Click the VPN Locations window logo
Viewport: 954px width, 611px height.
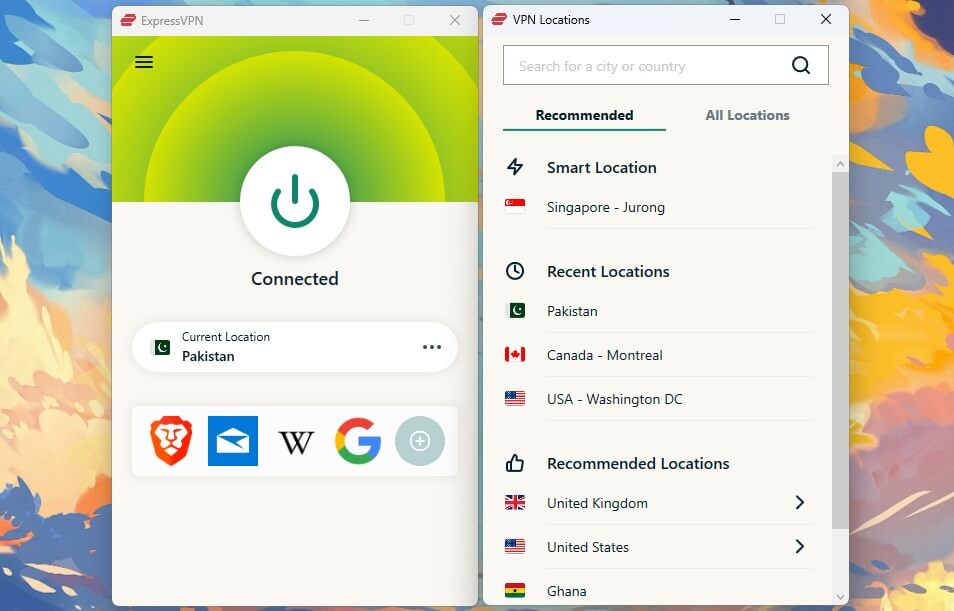click(x=499, y=19)
